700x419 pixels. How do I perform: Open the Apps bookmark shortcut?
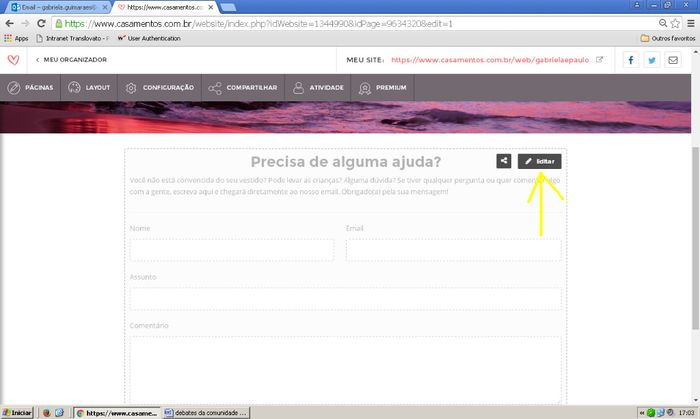tap(16, 38)
